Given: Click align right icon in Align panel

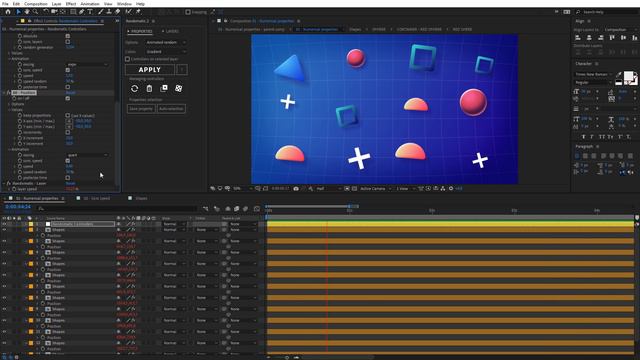Looking at the screenshot, I should click(600, 38).
